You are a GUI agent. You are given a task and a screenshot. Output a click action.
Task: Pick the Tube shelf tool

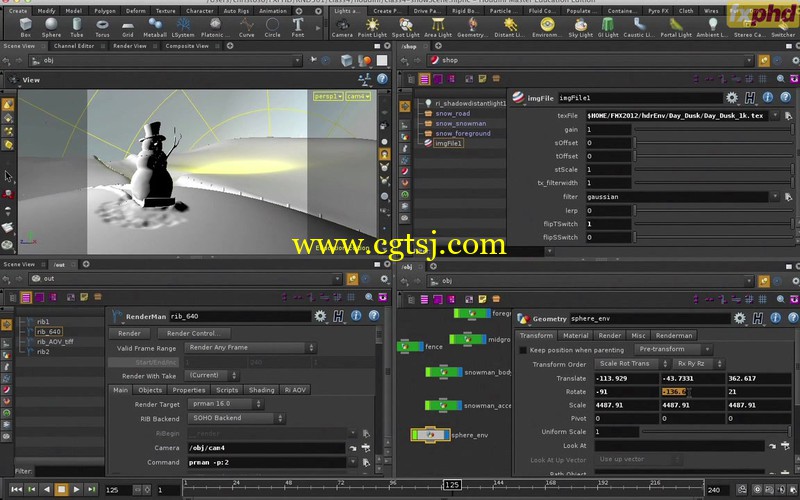click(77, 27)
